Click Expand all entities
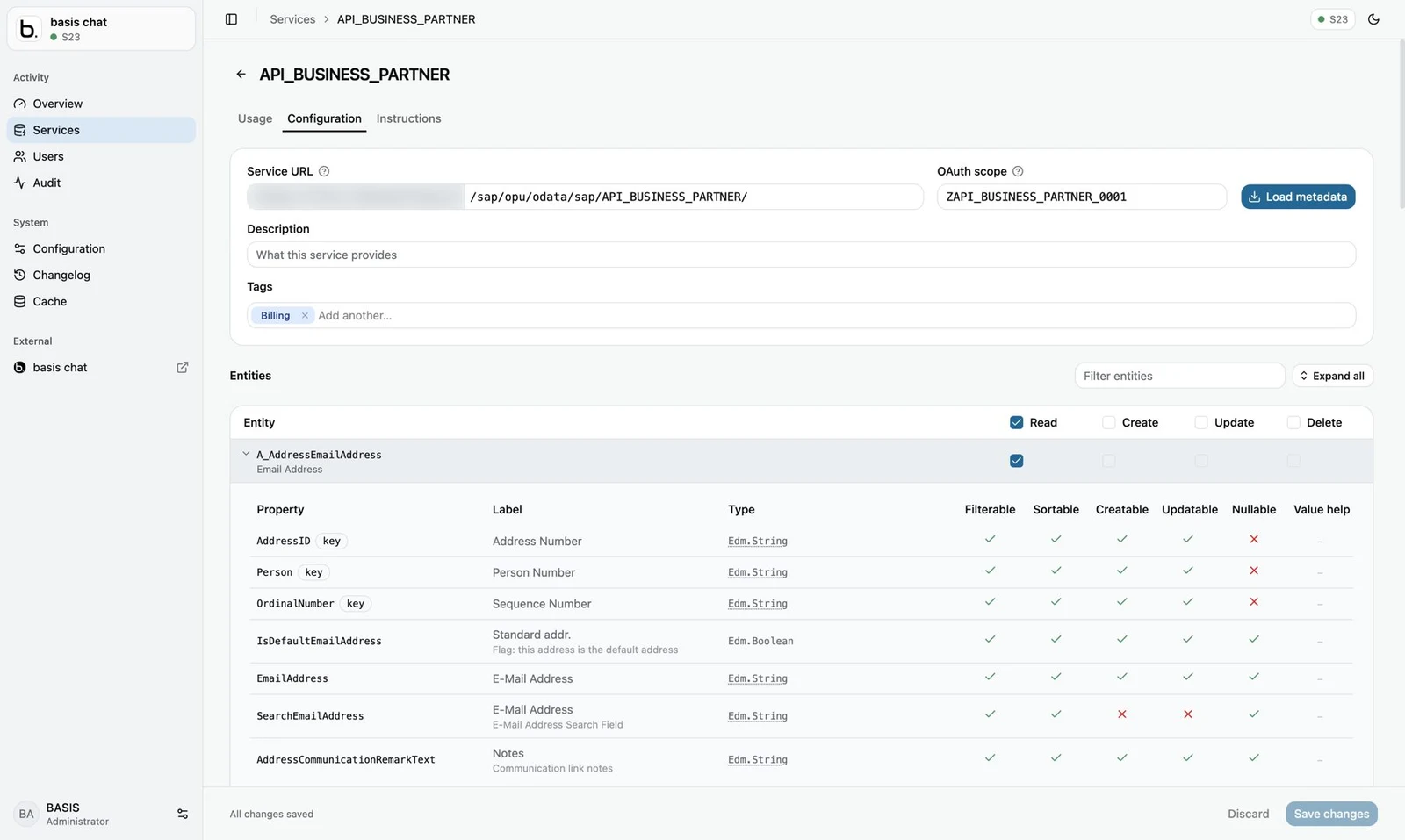Screen dimensions: 1405x840 1332,376
